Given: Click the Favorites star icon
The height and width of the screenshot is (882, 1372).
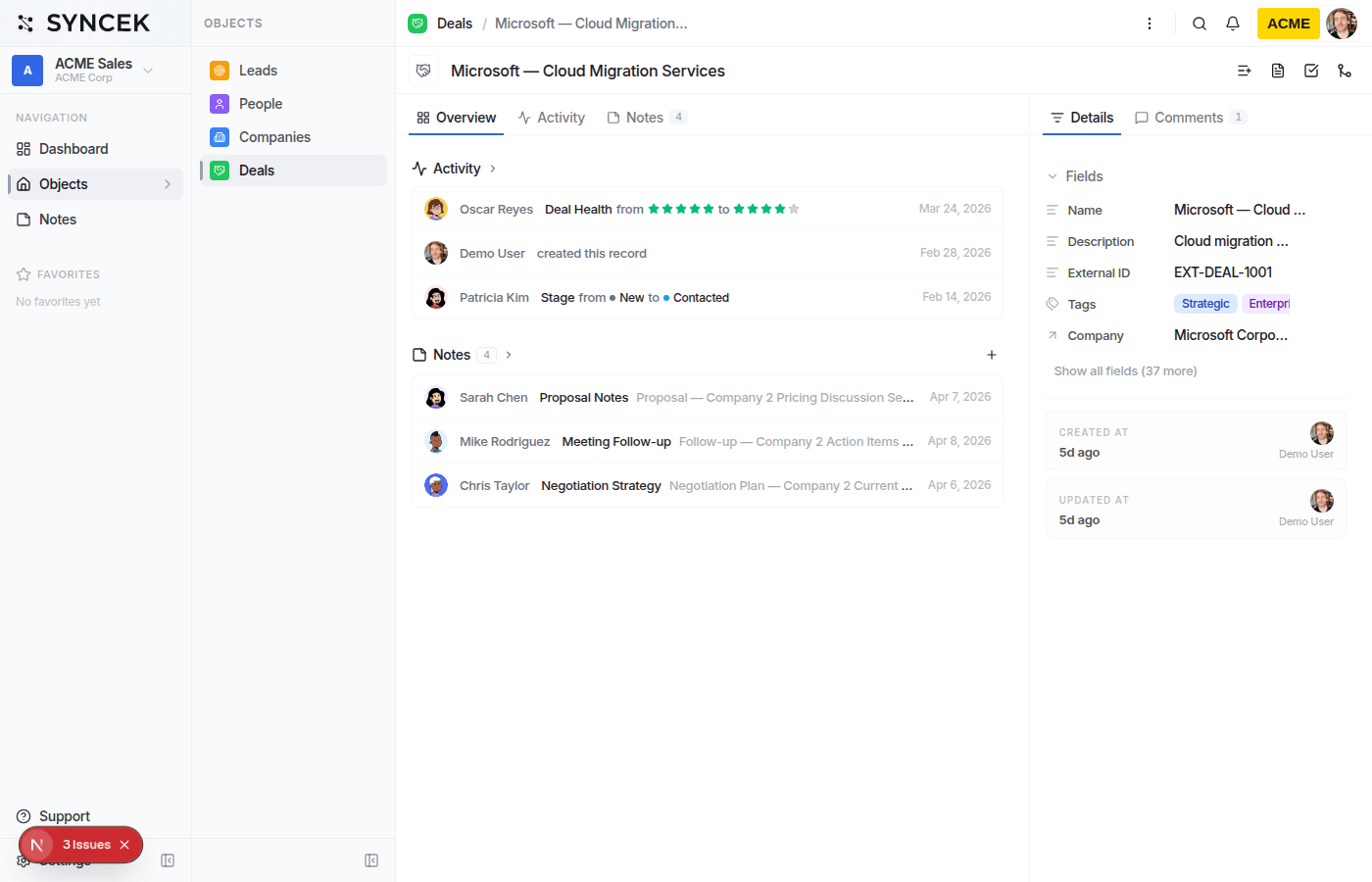Looking at the screenshot, I should pyautogui.click(x=24, y=274).
